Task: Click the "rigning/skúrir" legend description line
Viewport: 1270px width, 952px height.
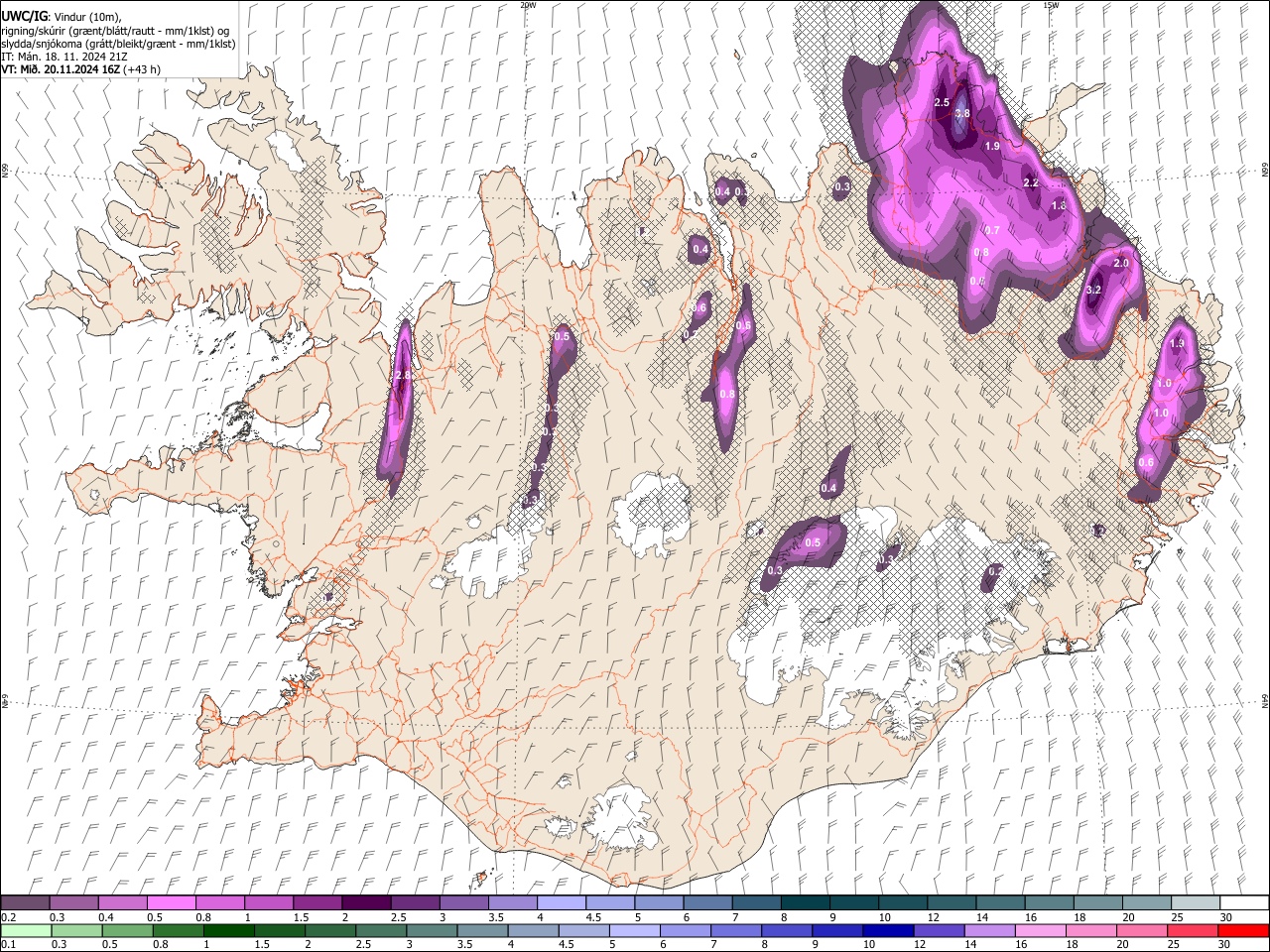Action: 115,31
